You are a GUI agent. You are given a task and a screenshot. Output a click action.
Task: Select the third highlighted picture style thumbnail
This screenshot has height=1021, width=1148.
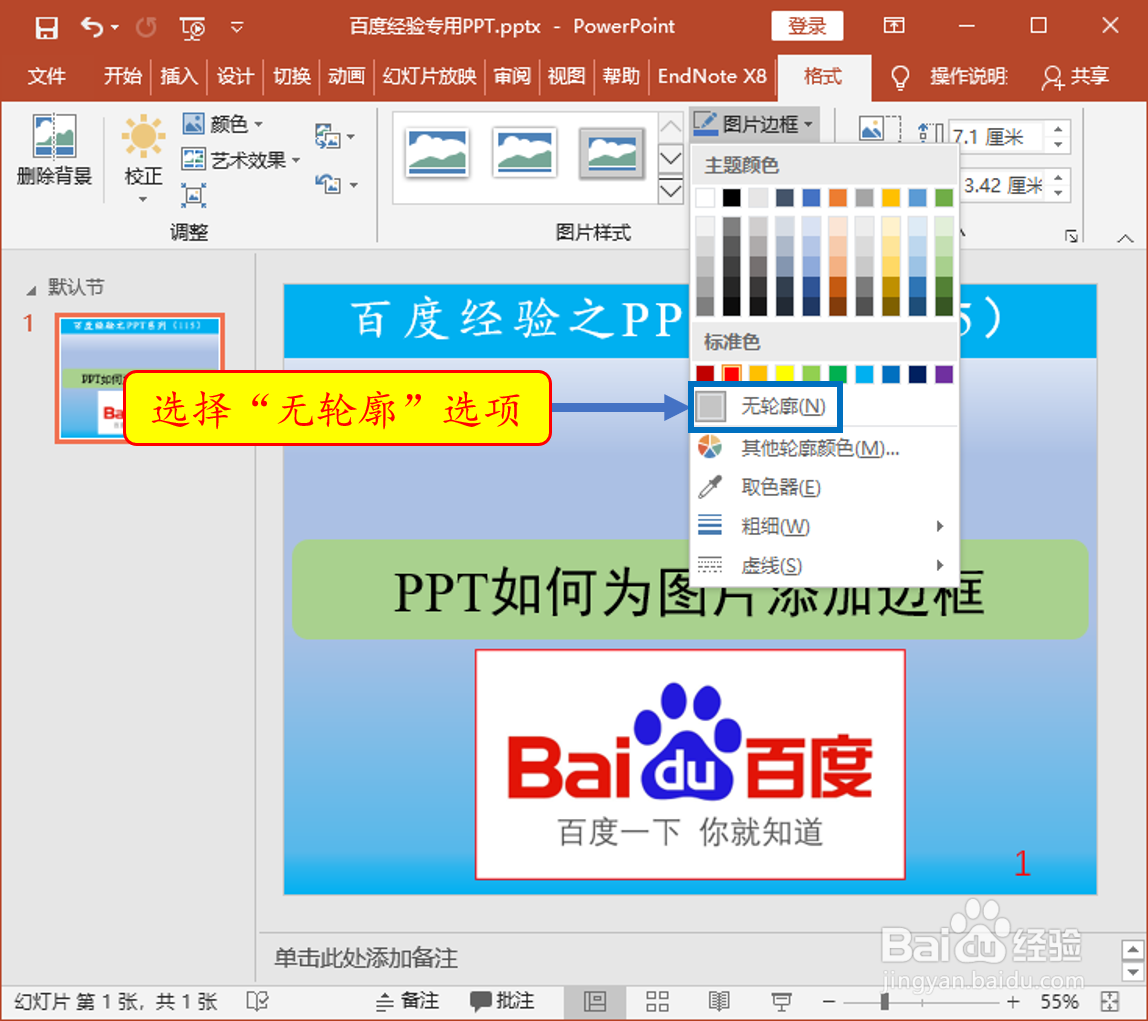tap(611, 153)
